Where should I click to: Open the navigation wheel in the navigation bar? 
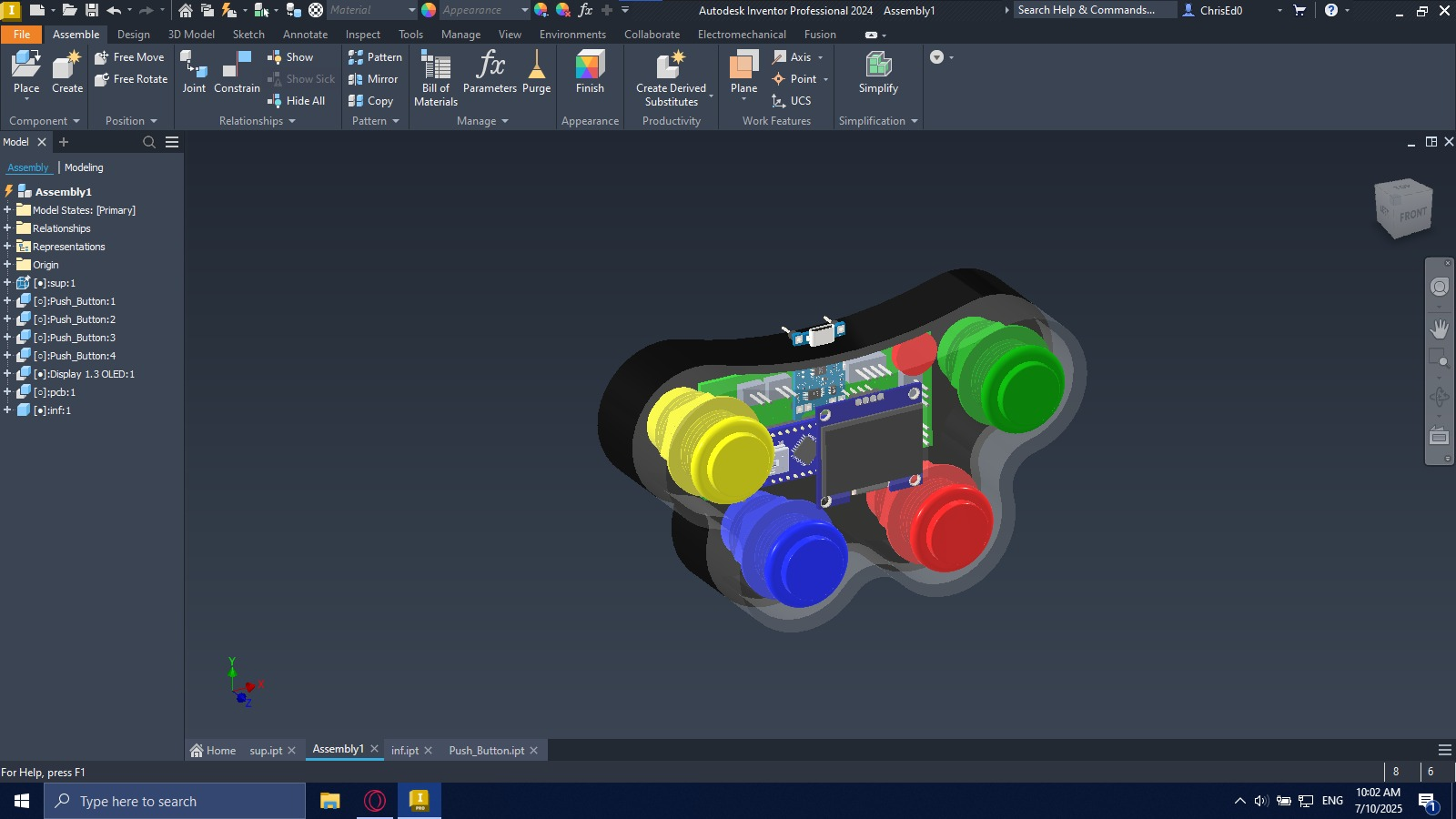pos(1440,288)
